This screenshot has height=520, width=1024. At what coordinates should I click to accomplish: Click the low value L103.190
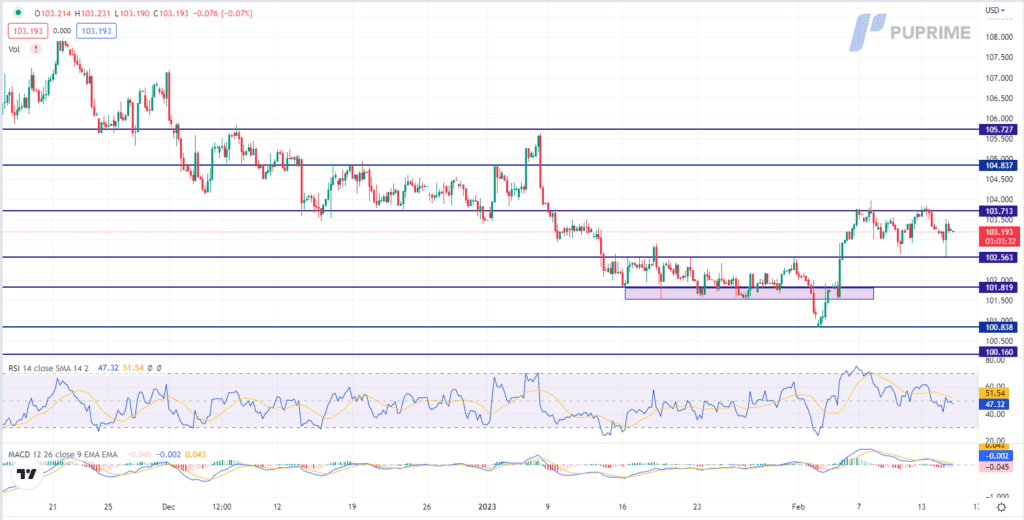pyautogui.click(x=132, y=12)
